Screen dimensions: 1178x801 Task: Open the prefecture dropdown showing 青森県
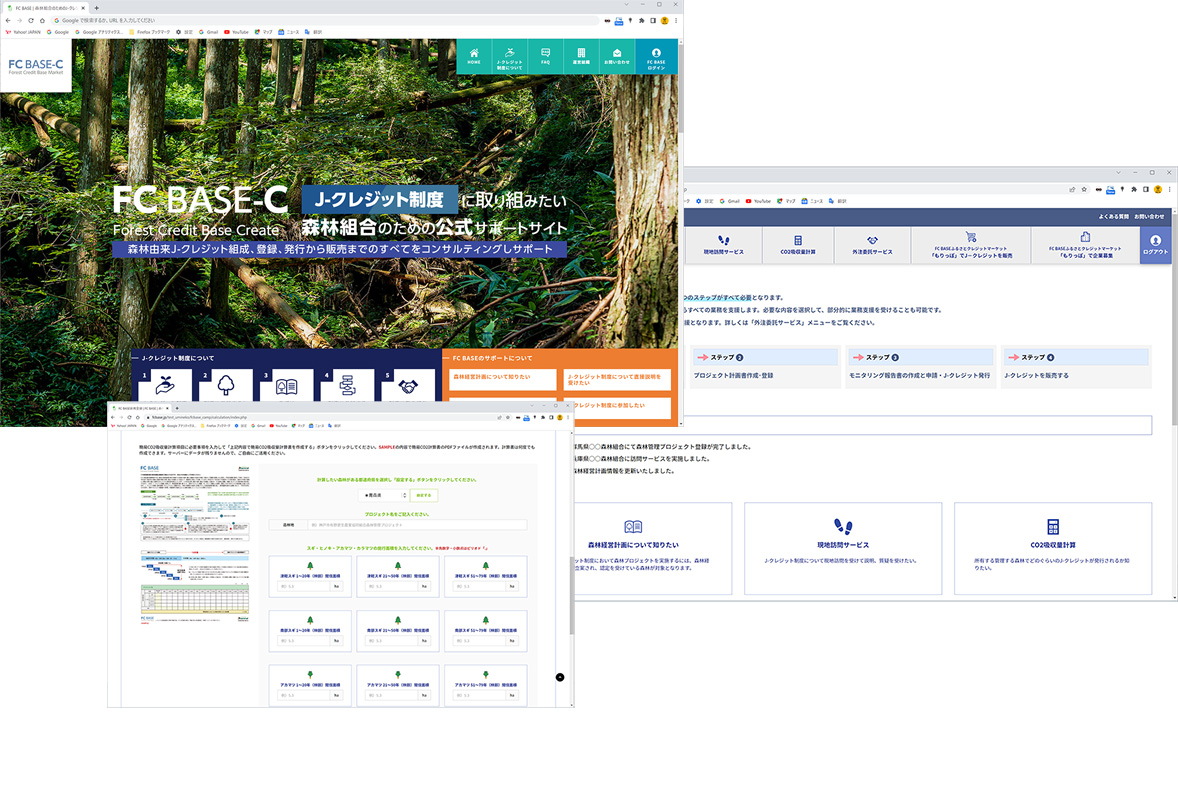coord(384,495)
